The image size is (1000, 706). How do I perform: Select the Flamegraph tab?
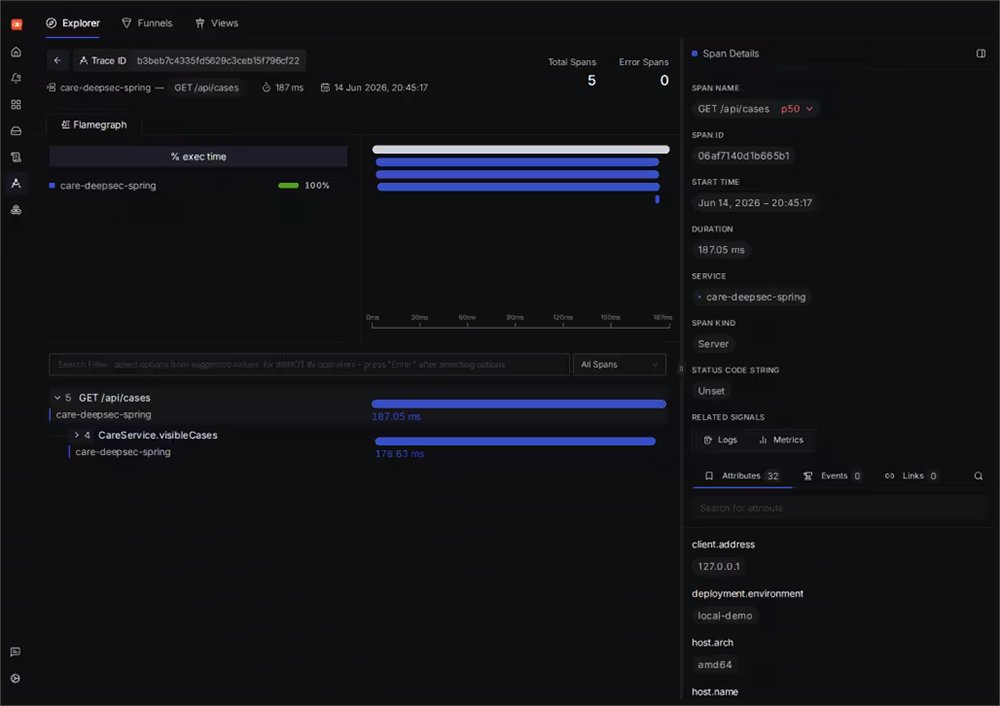[94, 125]
